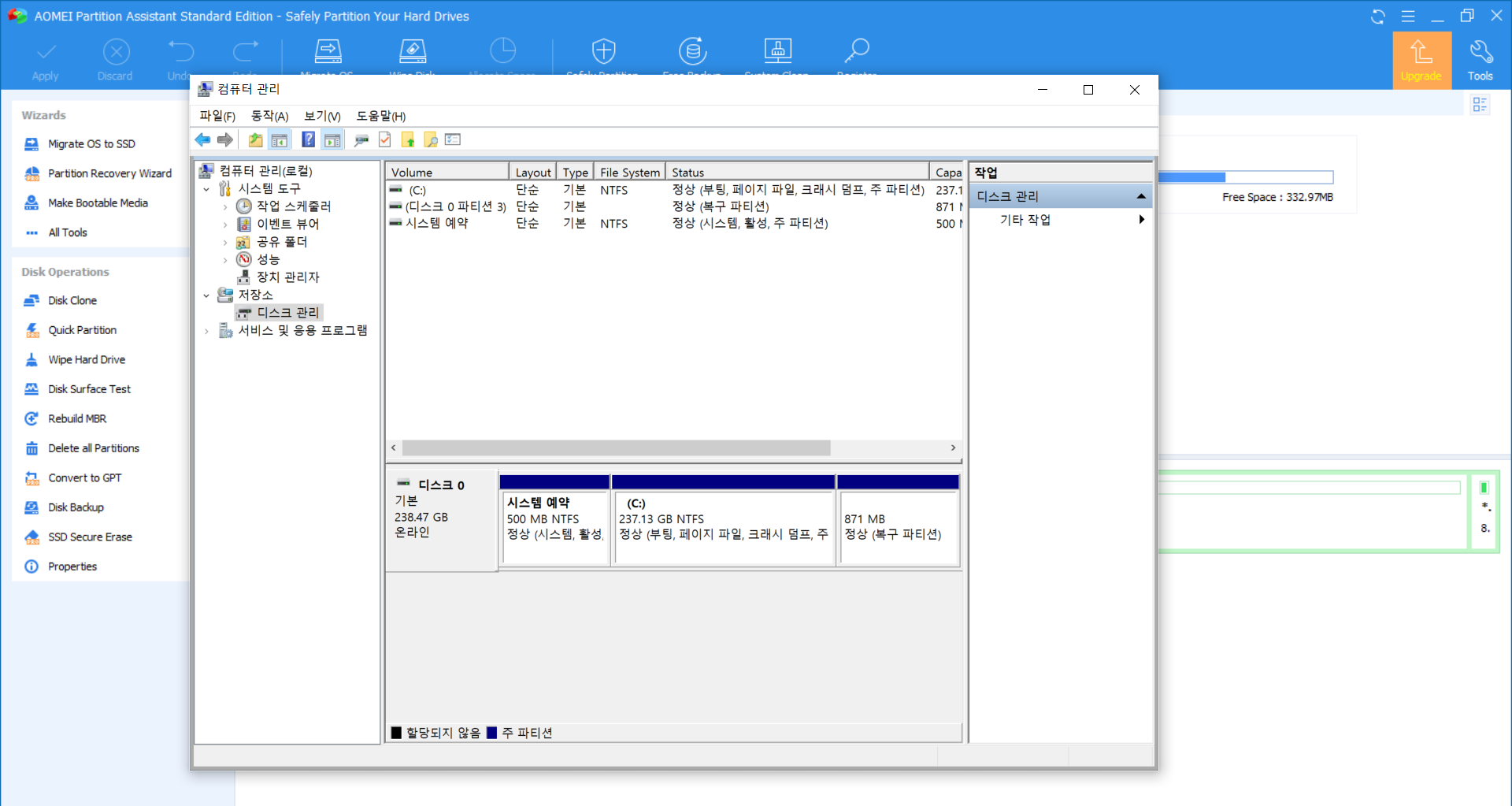Collapse the 시스템 도구 tree node
The width and height of the screenshot is (1512, 806).
[x=206, y=189]
